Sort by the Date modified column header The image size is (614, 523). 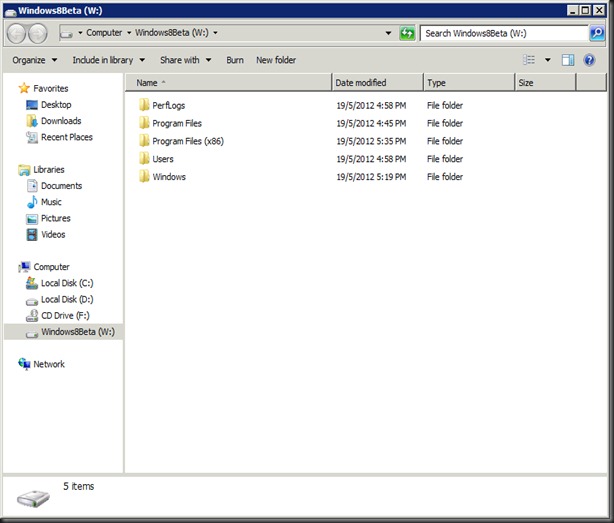378,83
